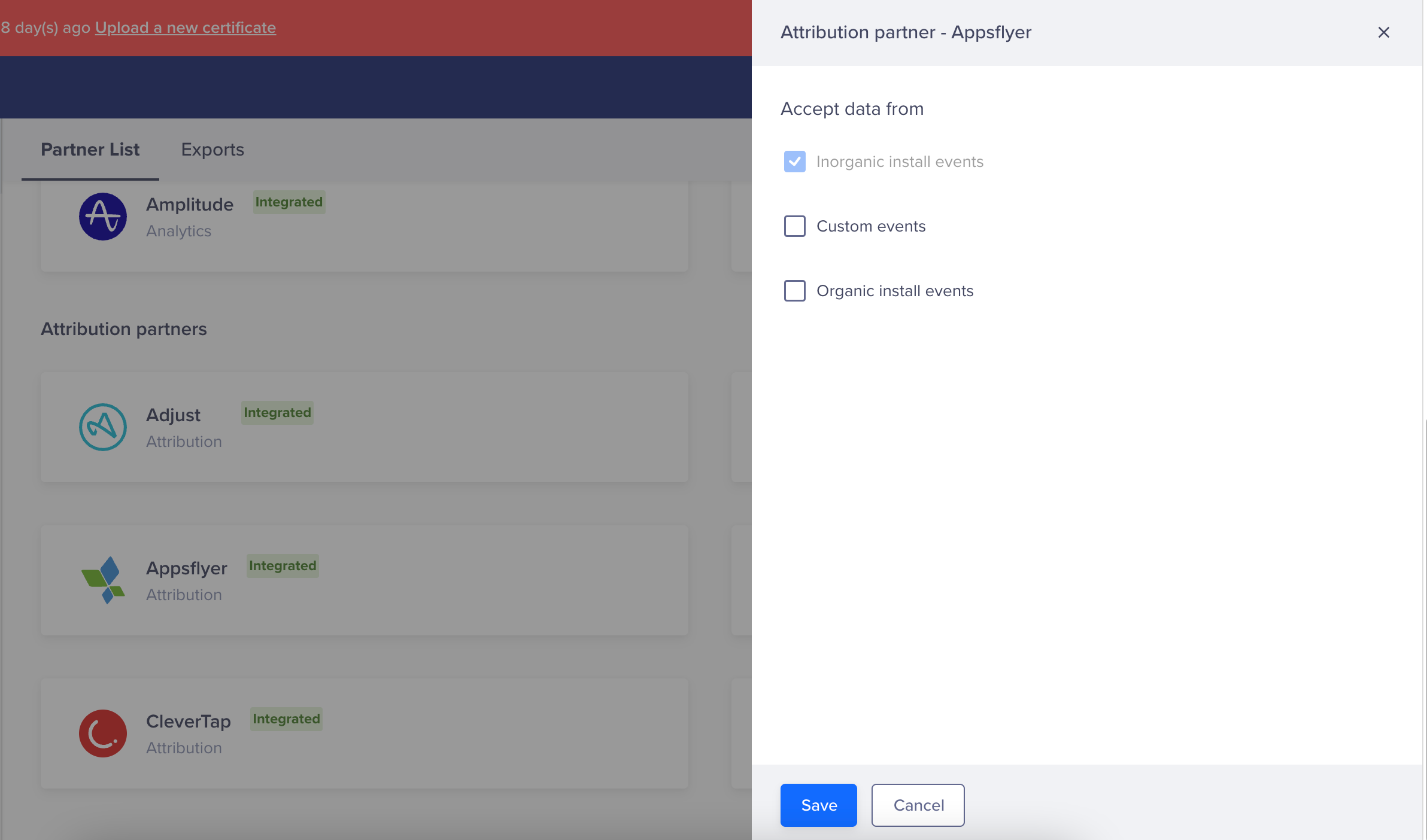Click the CleverTap logo icon
Image resolution: width=1427 pixels, height=840 pixels.
[103, 734]
